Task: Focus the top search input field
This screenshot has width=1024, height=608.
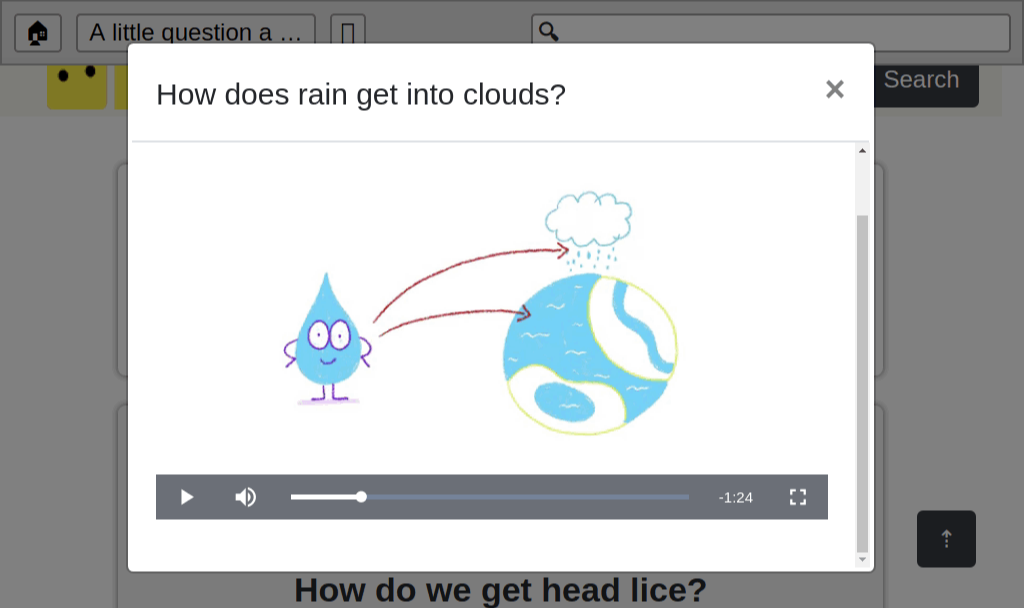Action: click(780, 33)
